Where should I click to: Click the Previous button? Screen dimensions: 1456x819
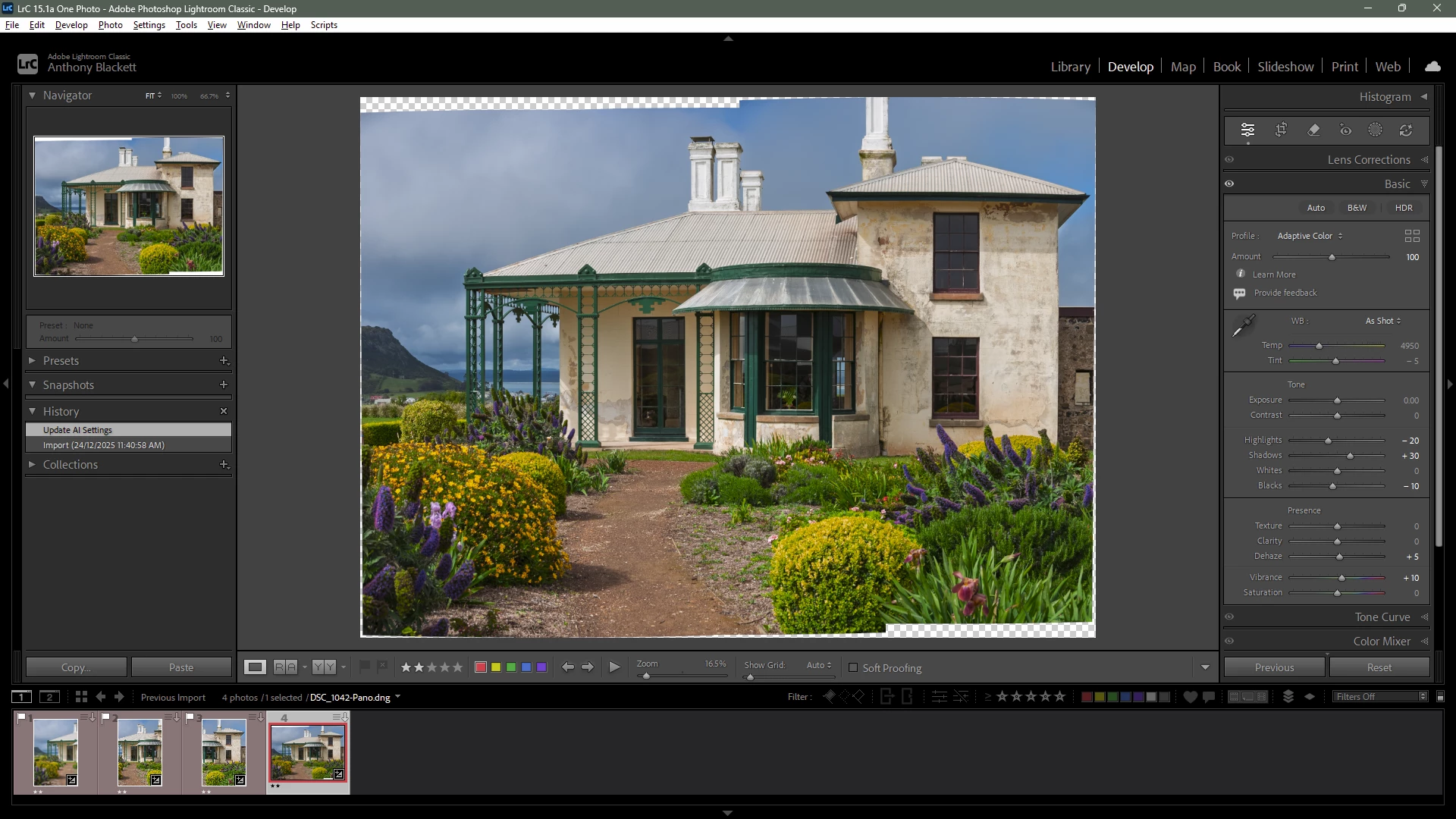click(x=1274, y=667)
